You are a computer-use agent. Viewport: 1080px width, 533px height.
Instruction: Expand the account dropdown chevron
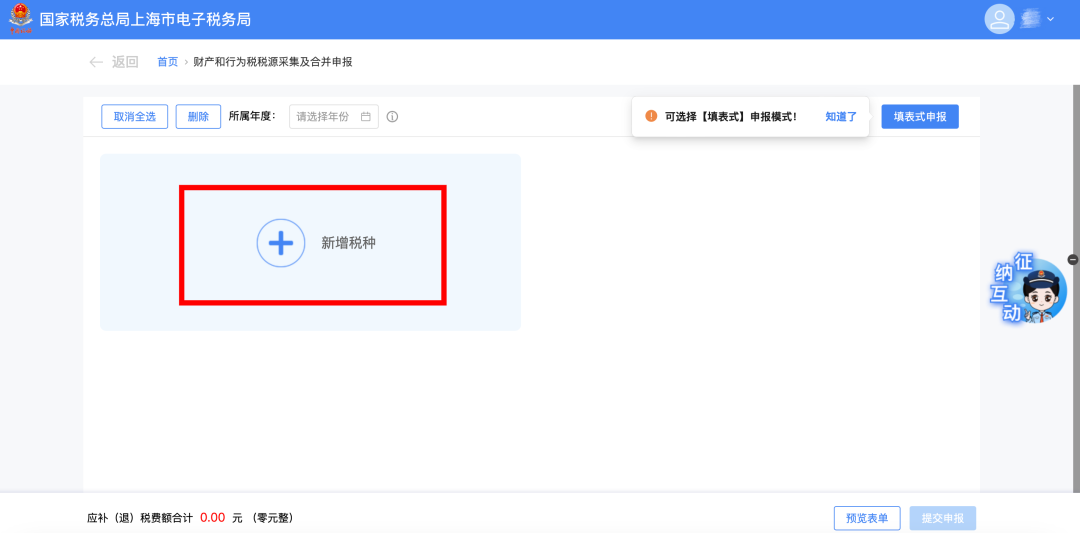[x=1050, y=19]
